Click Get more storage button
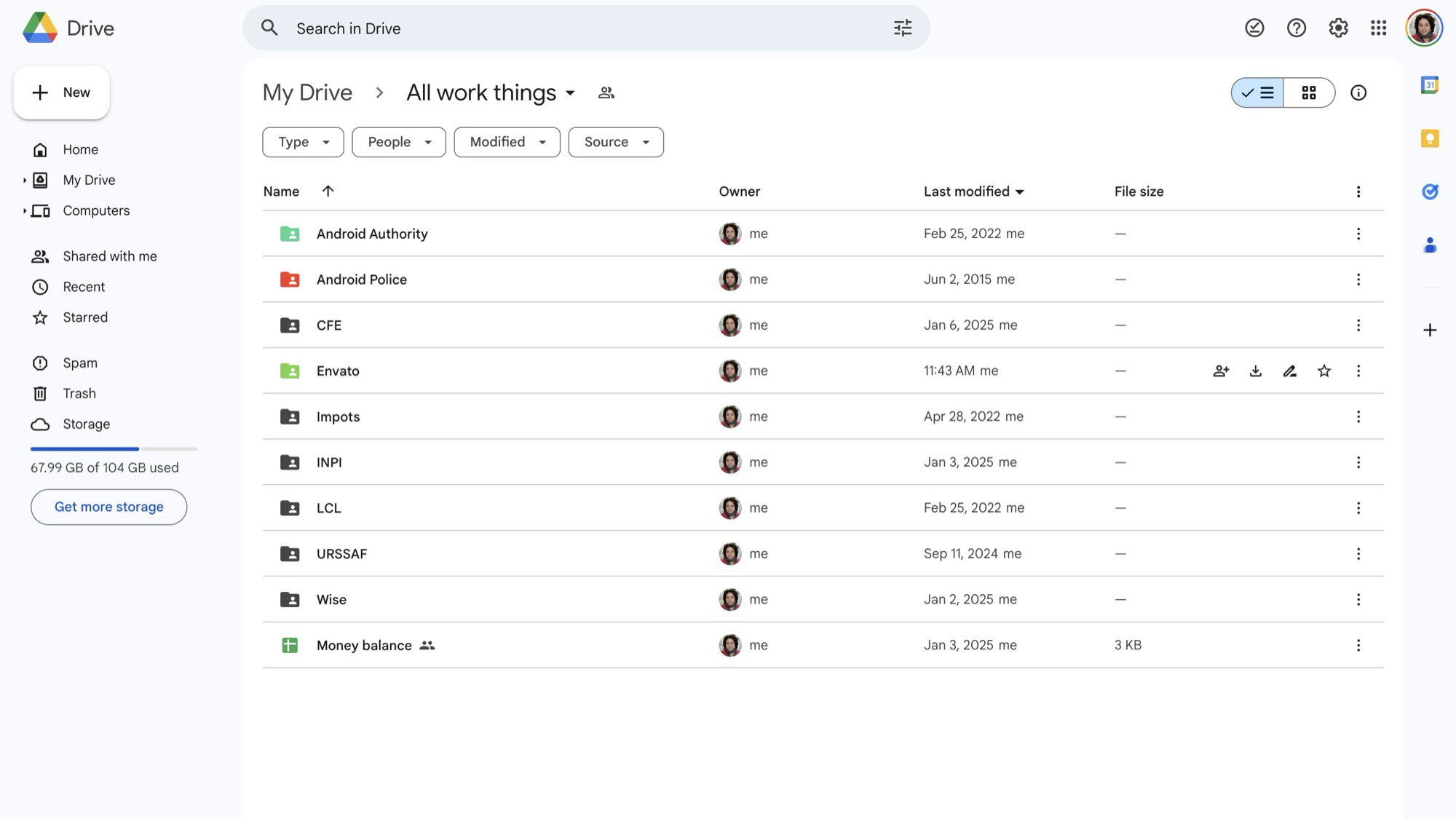 108,507
